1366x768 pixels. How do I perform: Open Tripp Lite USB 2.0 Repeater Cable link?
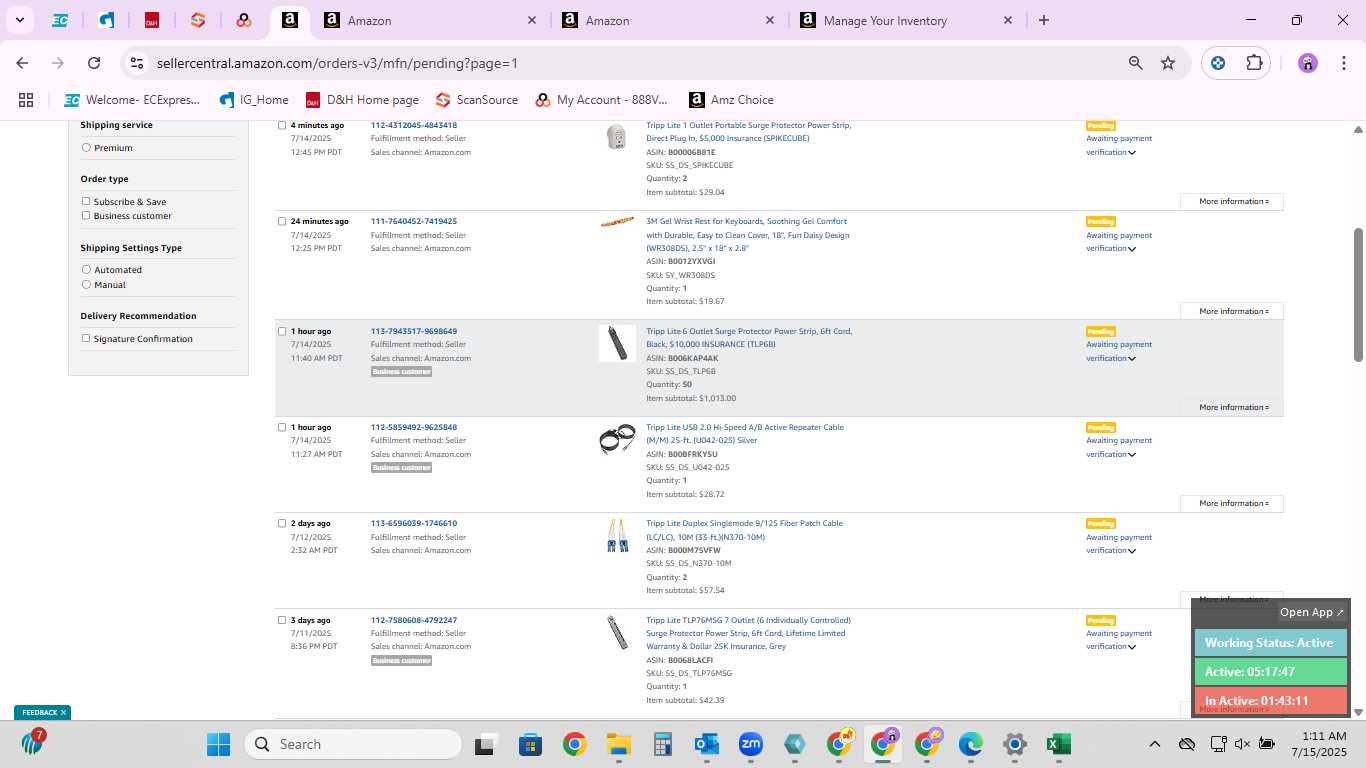[745, 434]
